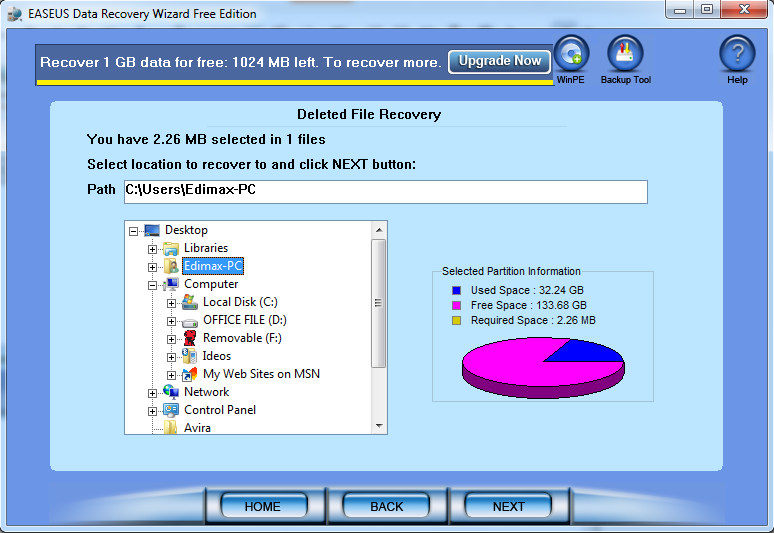Click the BACK button
The height and width of the screenshot is (533, 774).
tap(386, 506)
